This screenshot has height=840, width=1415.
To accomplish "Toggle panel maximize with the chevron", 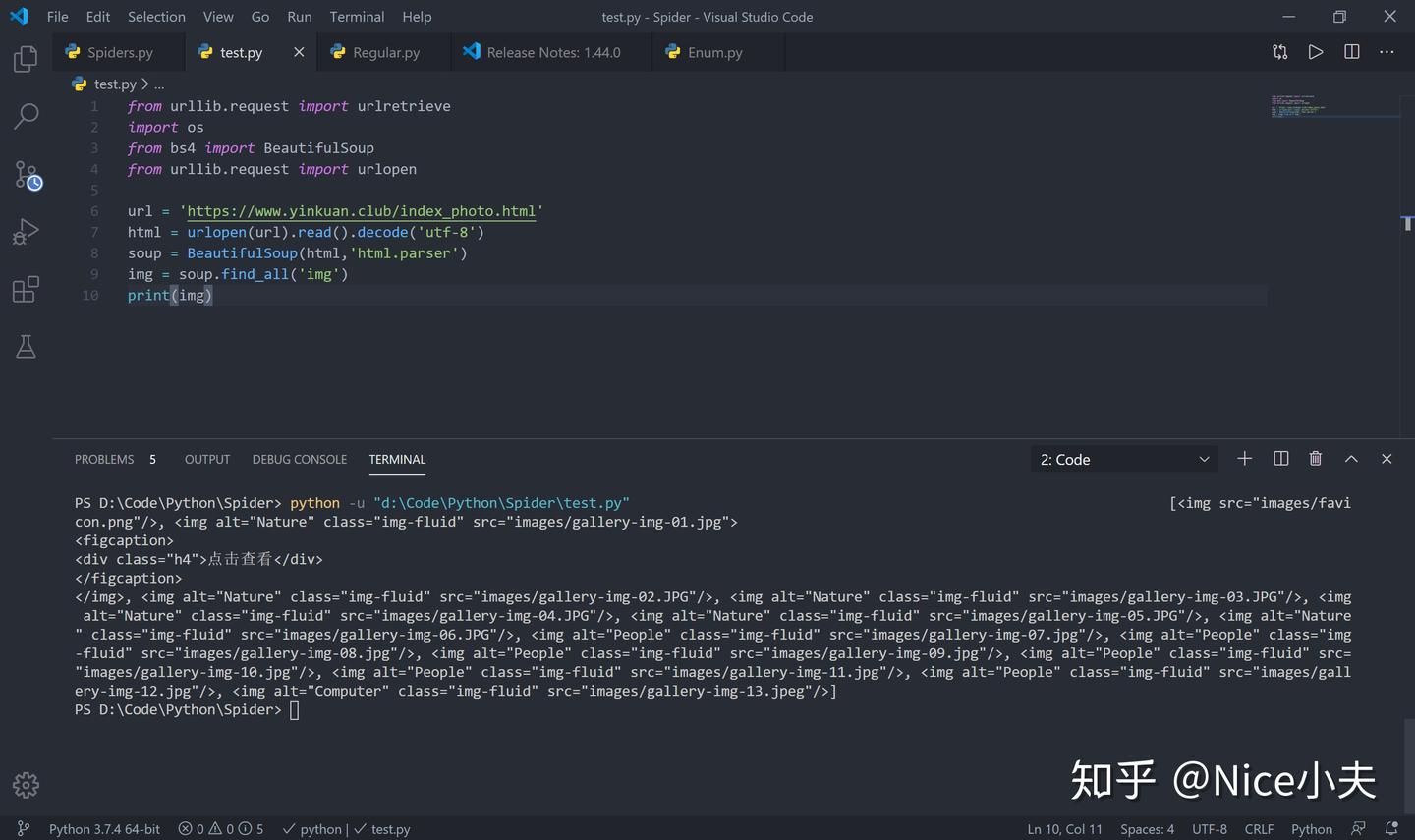I will 1351,458.
